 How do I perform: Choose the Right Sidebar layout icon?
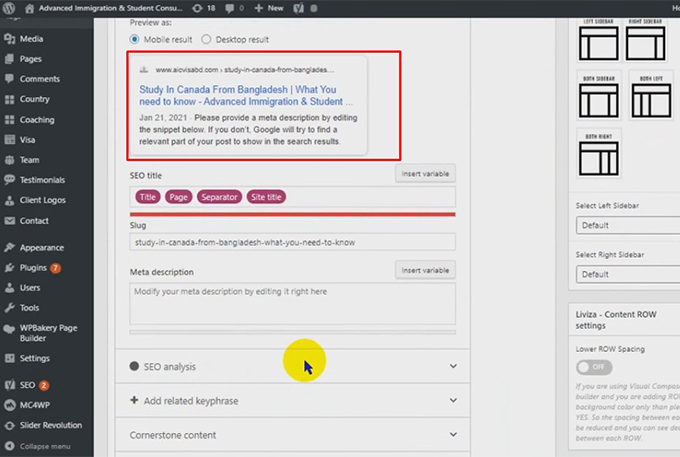[645, 44]
